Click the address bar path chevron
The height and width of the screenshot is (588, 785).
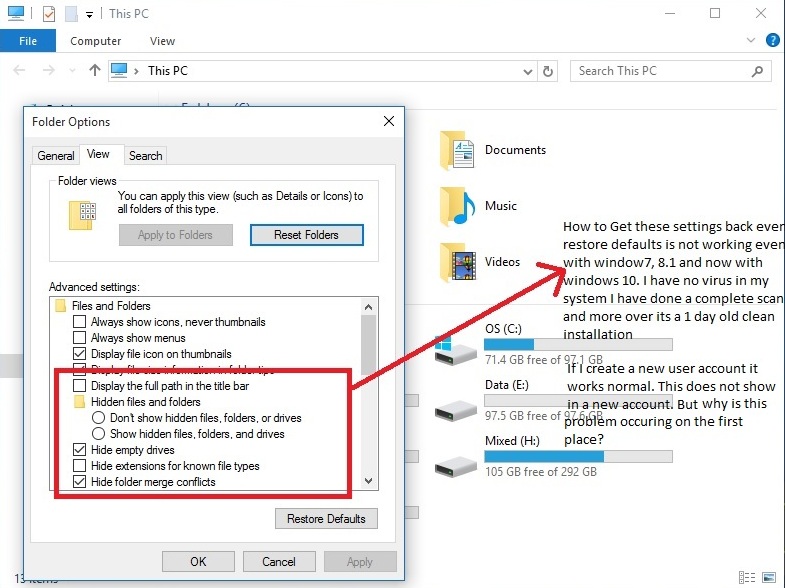[x=136, y=71]
